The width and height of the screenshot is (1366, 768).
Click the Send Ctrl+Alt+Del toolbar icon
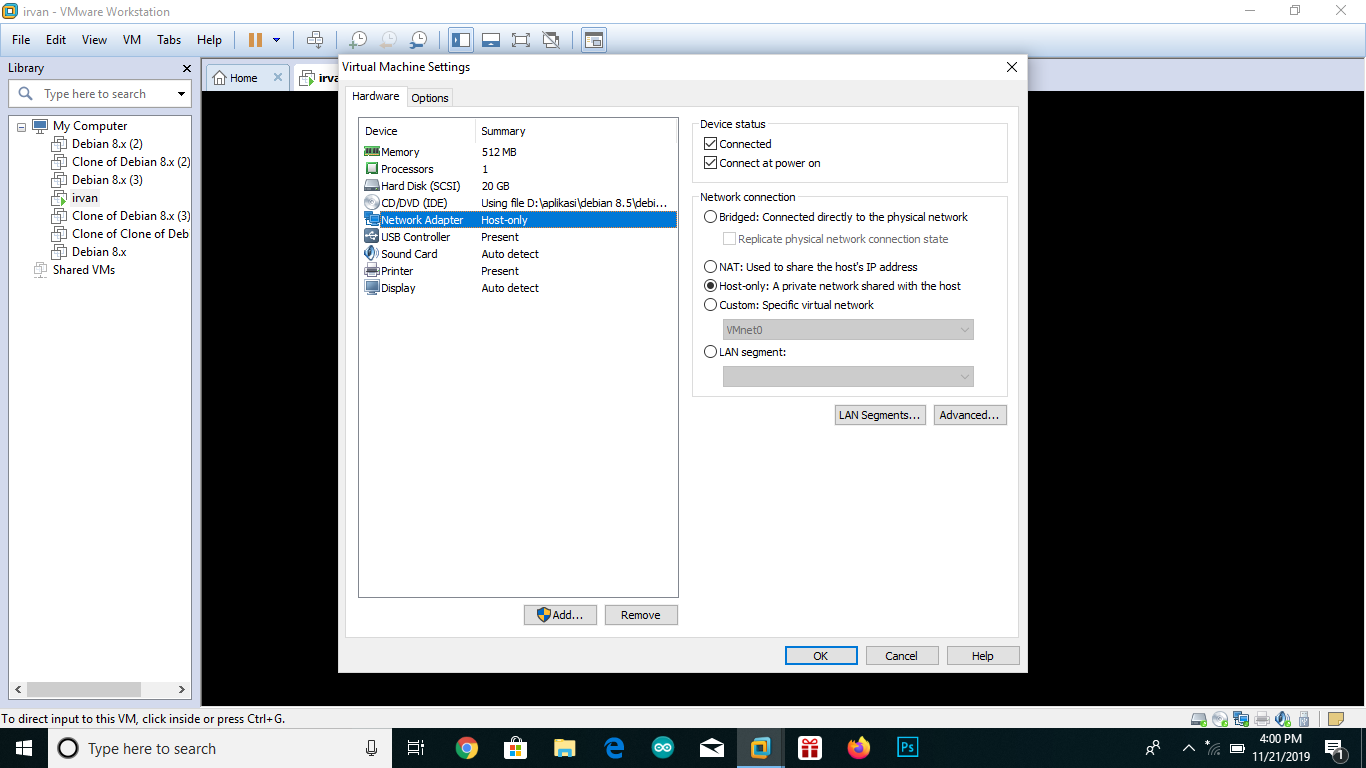[315, 40]
